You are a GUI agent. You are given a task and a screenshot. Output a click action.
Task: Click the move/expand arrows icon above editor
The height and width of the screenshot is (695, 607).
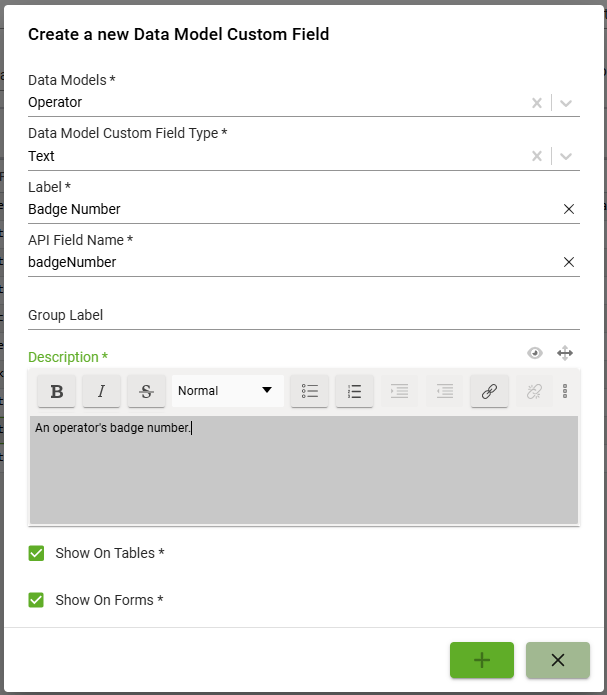[565, 353]
